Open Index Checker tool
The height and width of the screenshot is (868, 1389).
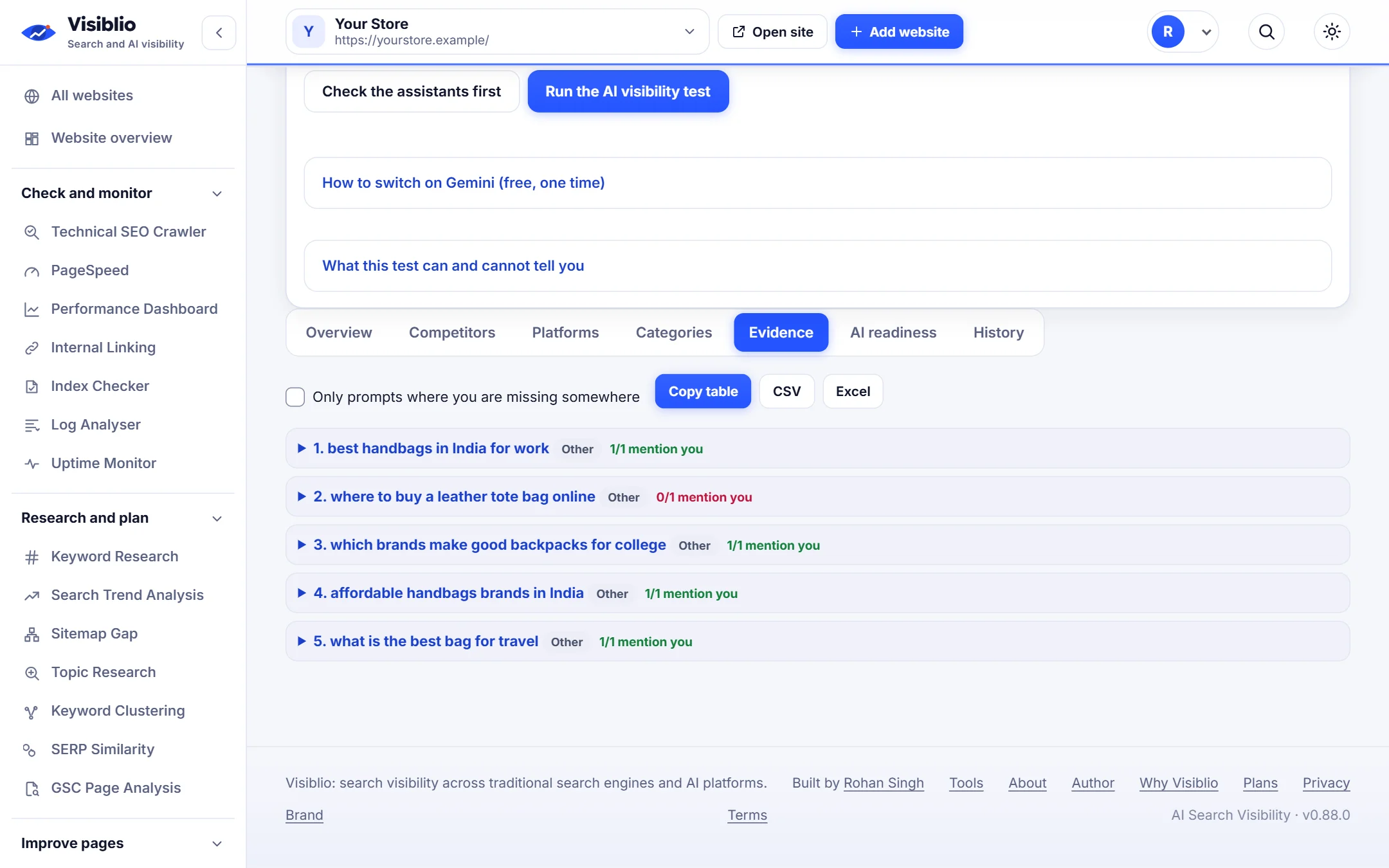pyautogui.click(x=100, y=386)
